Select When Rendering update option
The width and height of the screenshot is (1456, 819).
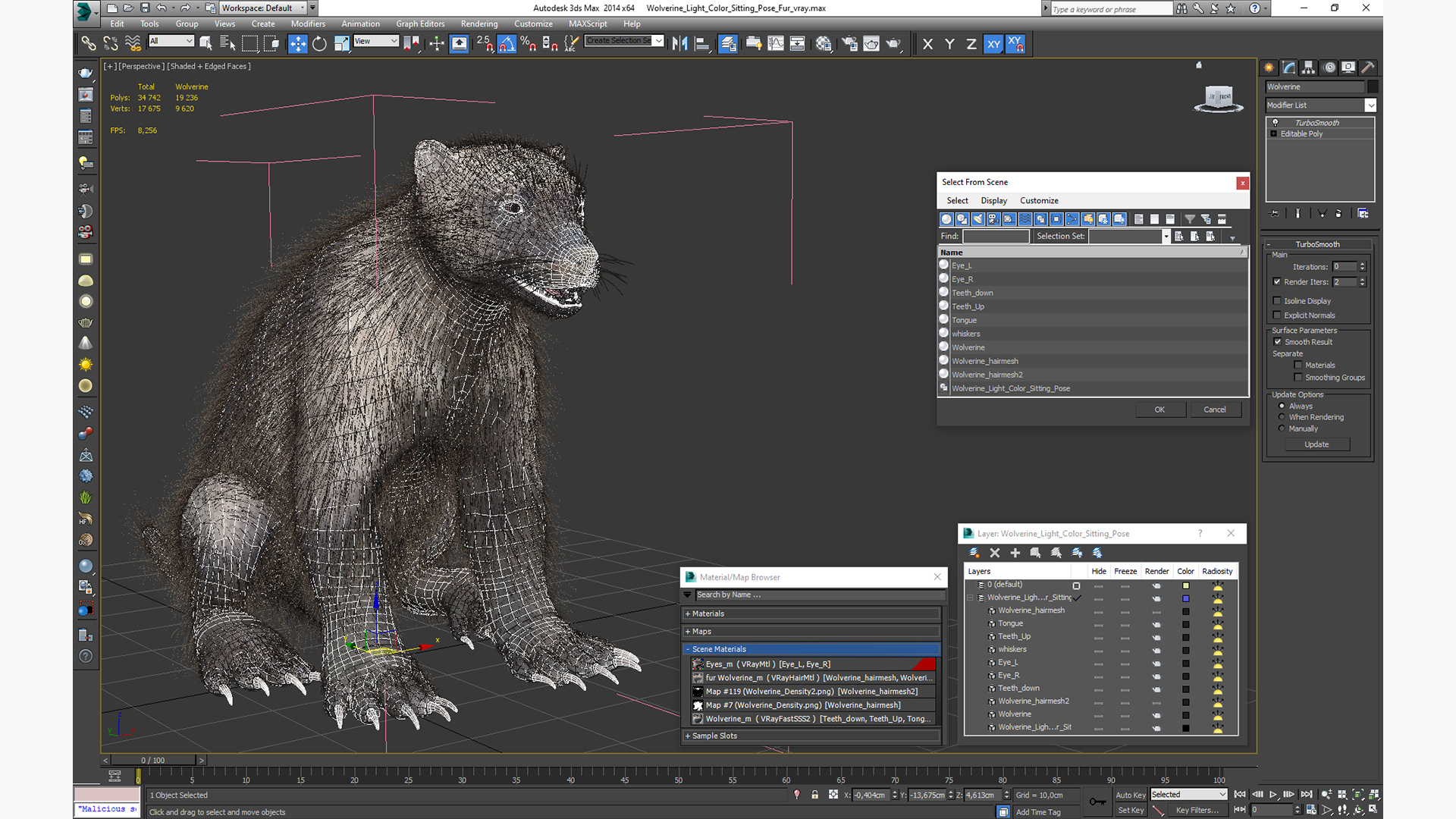click(x=1282, y=417)
